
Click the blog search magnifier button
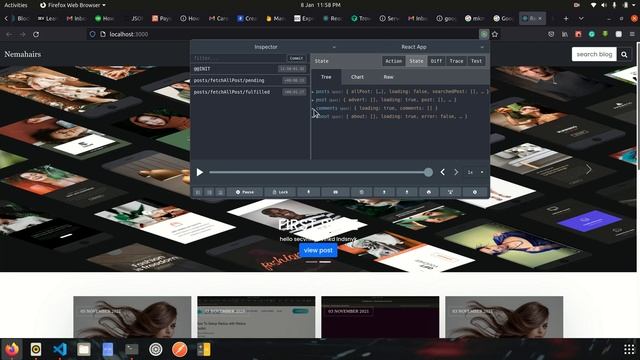[x=624, y=54]
